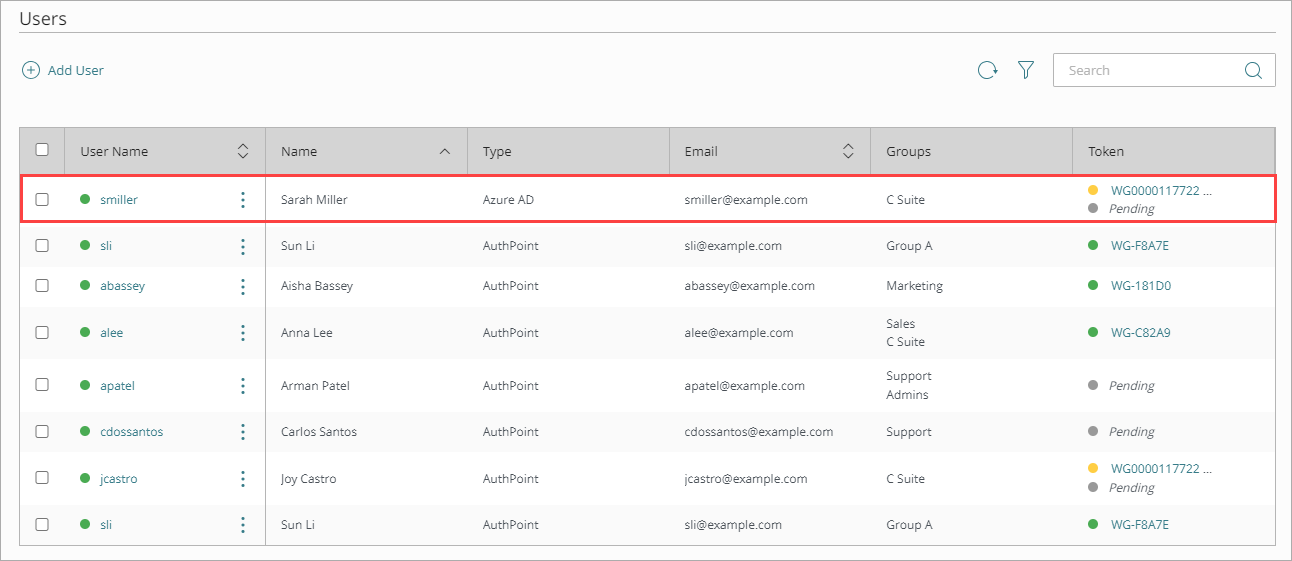The width and height of the screenshot is (1292, 561).
Task: Open the alee user name link
Action: point(111,333)
